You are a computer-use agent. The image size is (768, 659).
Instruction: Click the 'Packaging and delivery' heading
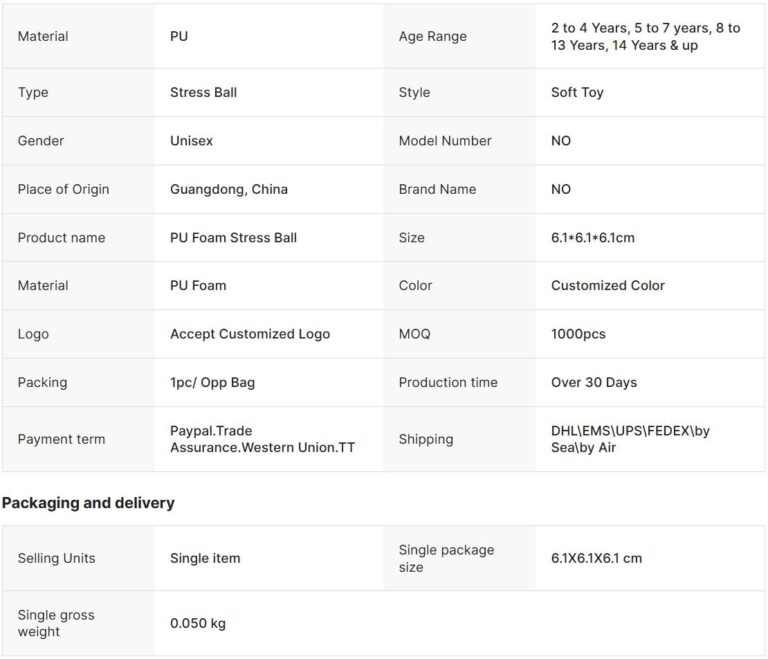[x=88, y=503]
